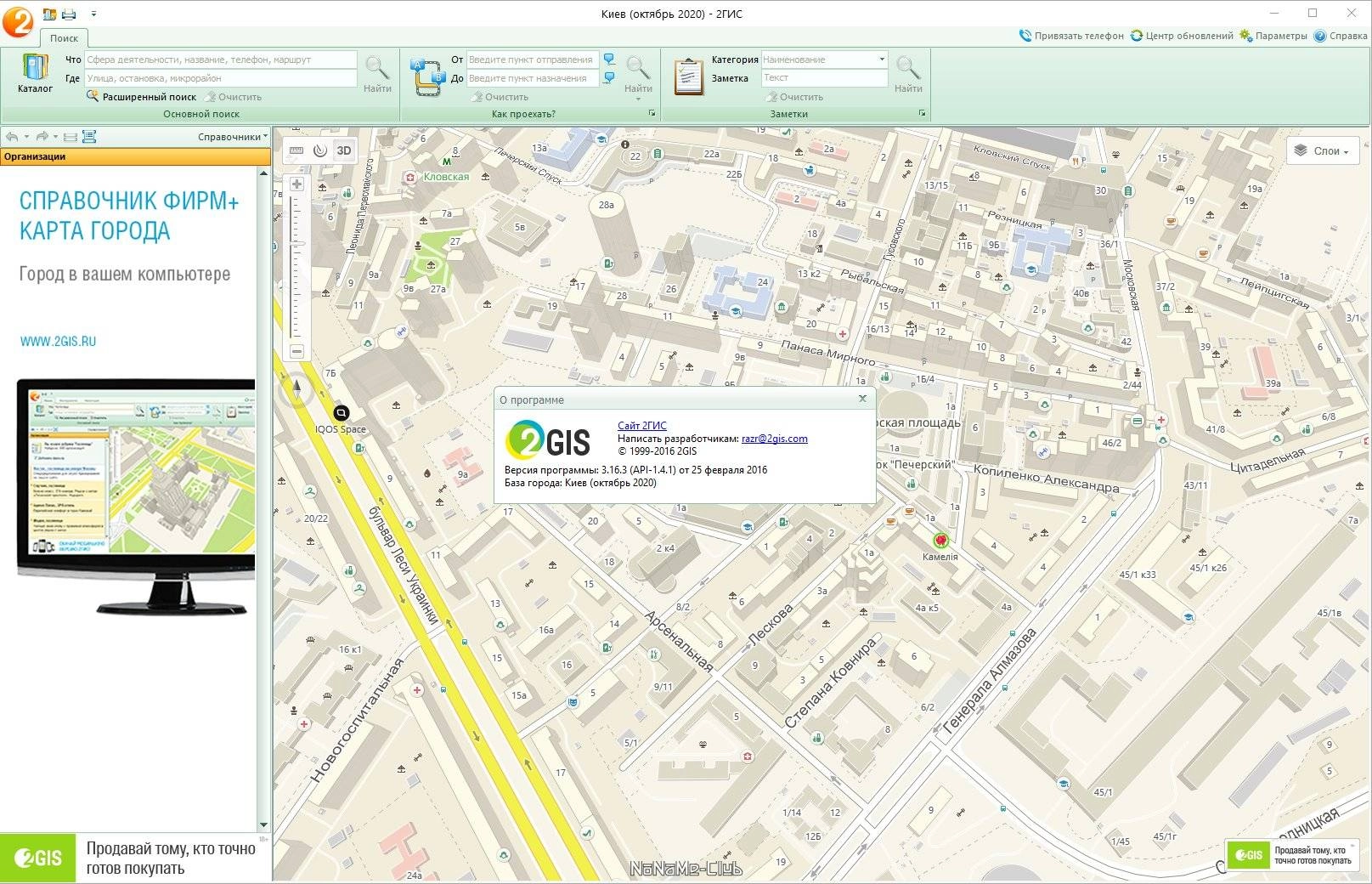
Task: Open the Сайт 2ГИС link in About dialog
Action: tap(642, 426)
